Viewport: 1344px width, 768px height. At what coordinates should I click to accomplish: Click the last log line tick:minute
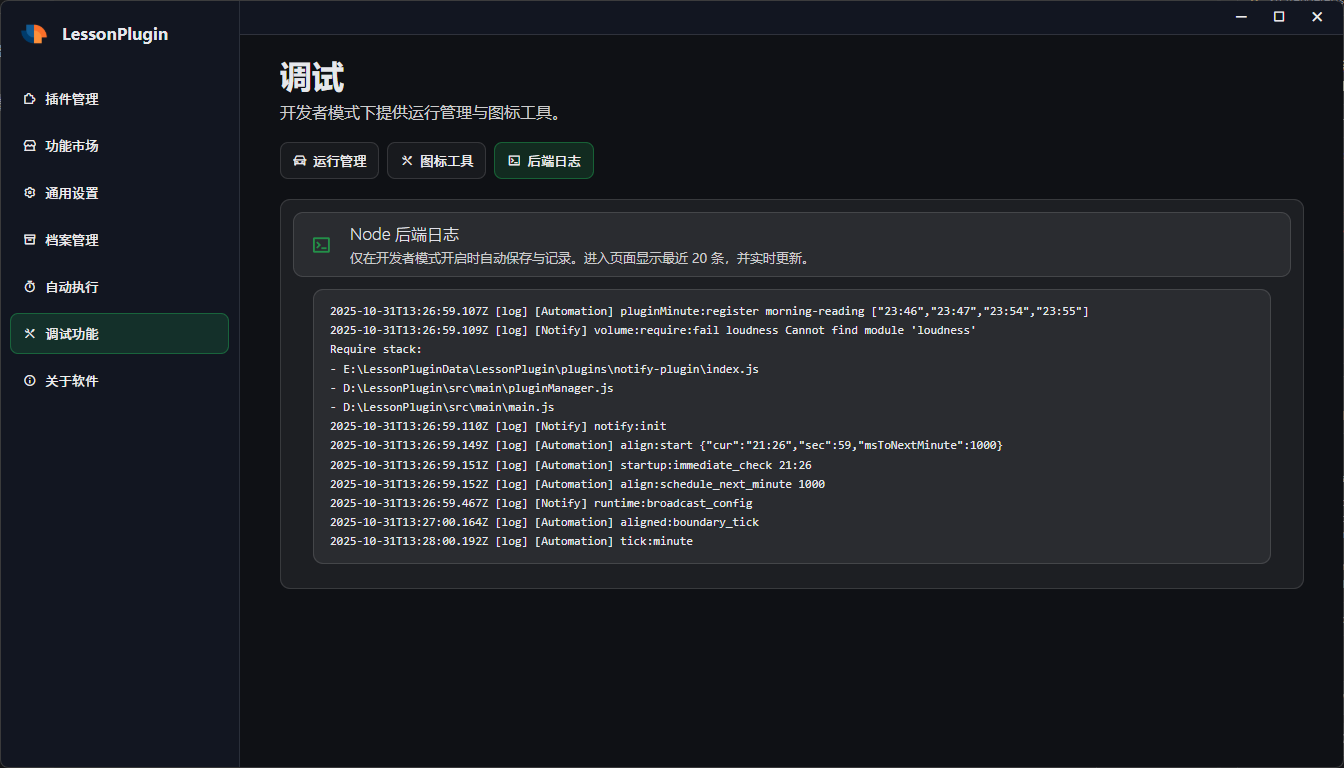[x=511, y=541]
